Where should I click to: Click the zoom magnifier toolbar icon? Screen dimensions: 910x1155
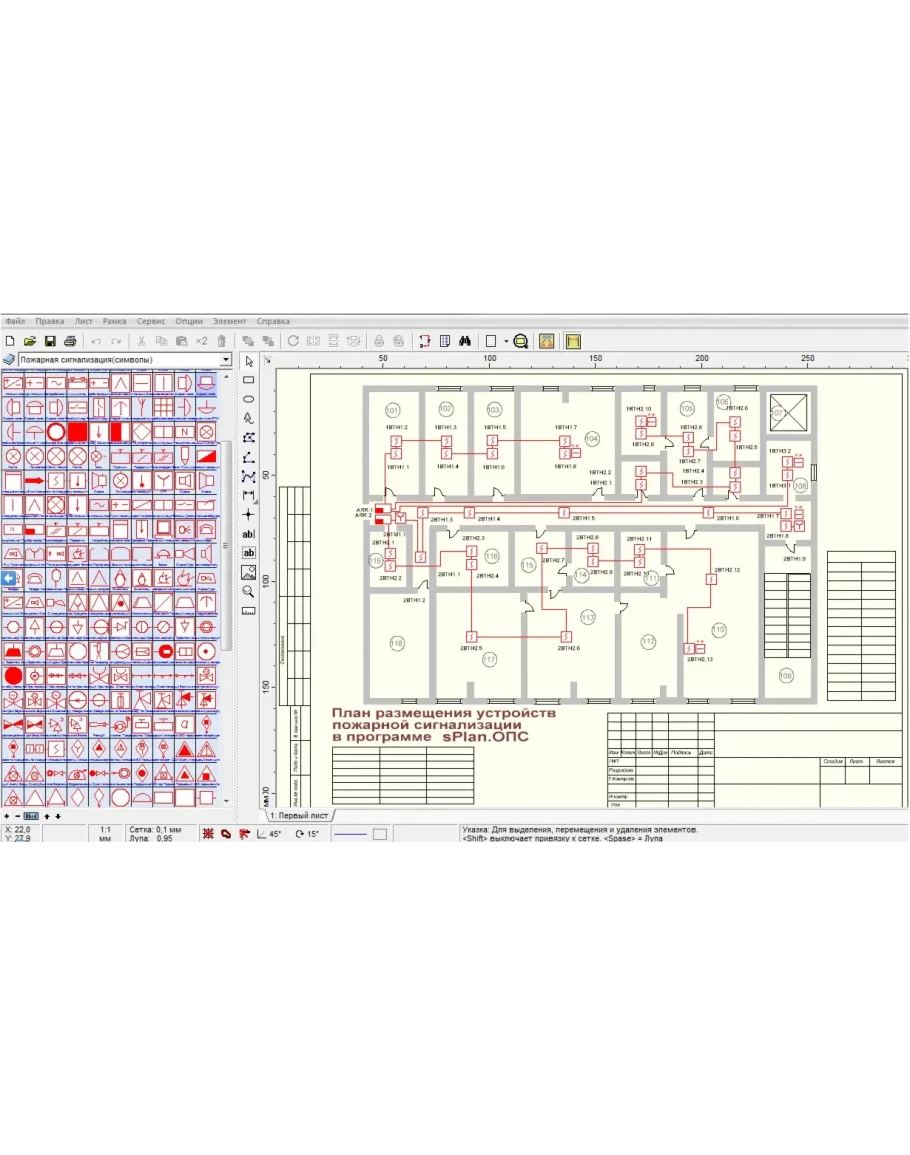point(521,341)
